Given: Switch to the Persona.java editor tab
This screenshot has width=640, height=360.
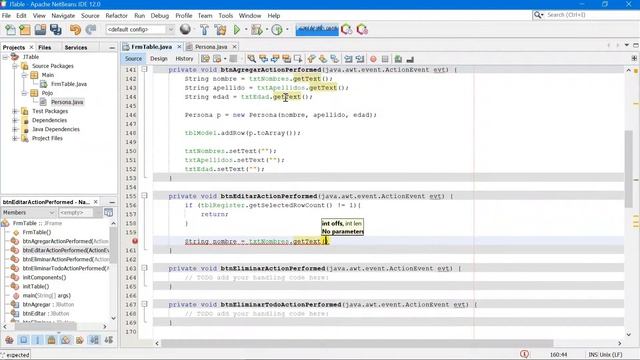Looking at the screenshot, I should coord(211,47).
